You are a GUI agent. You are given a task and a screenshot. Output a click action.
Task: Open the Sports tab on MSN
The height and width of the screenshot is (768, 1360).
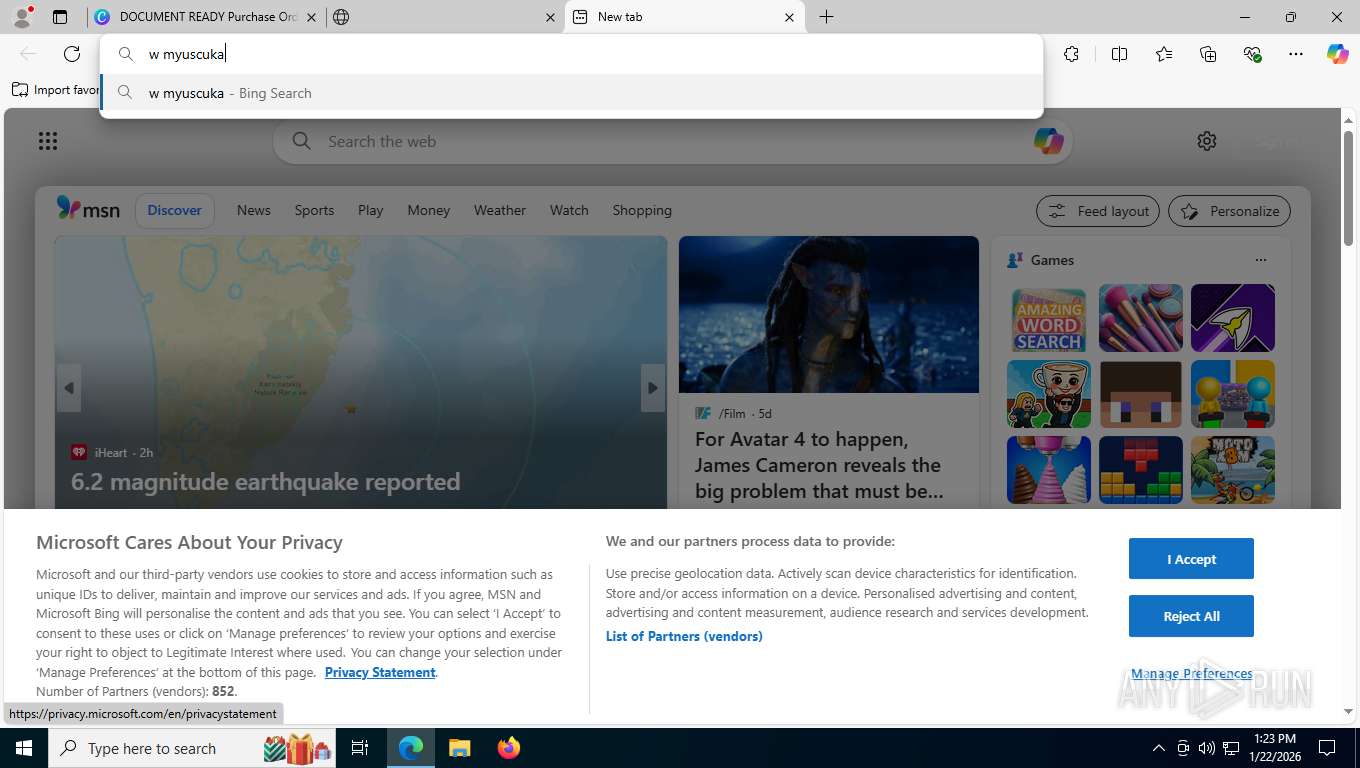coord(314,210)
